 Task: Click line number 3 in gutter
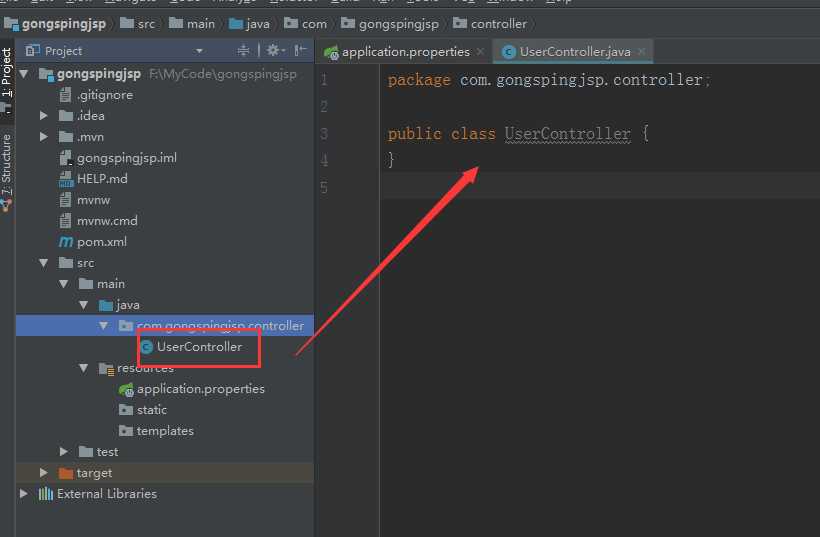pos(324,134)
